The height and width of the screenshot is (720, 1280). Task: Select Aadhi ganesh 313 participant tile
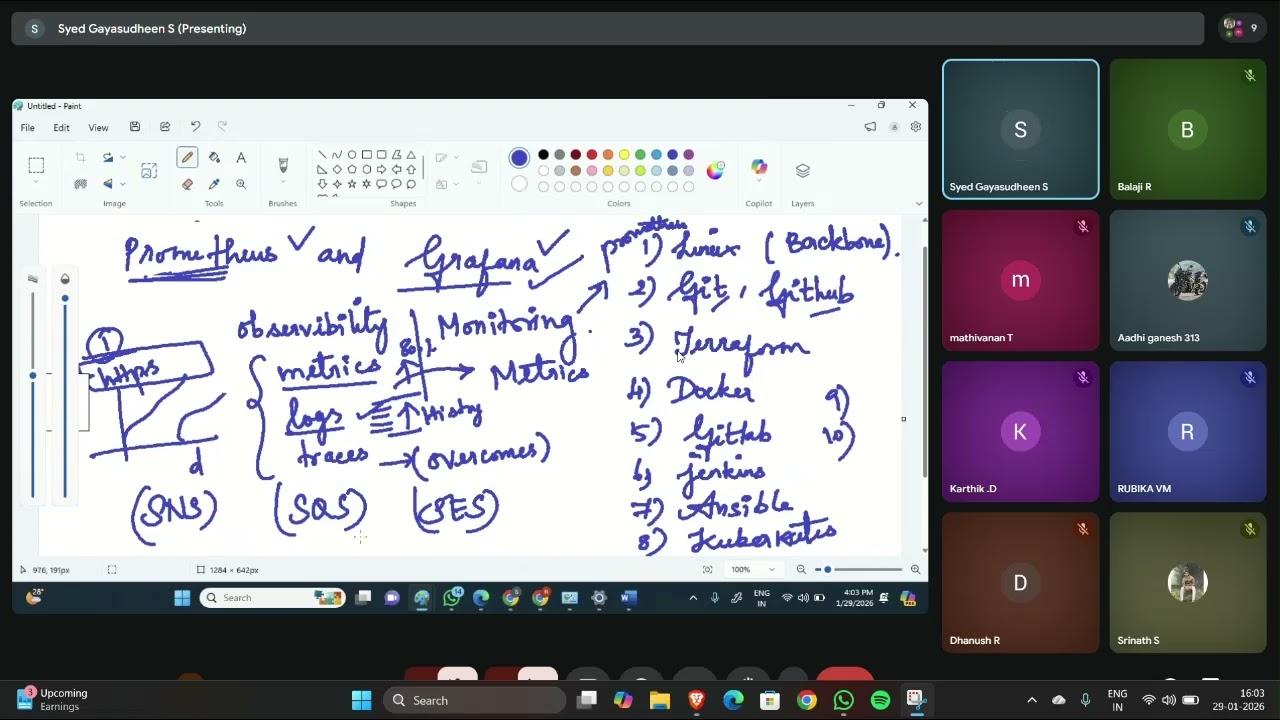point(1187,280)
